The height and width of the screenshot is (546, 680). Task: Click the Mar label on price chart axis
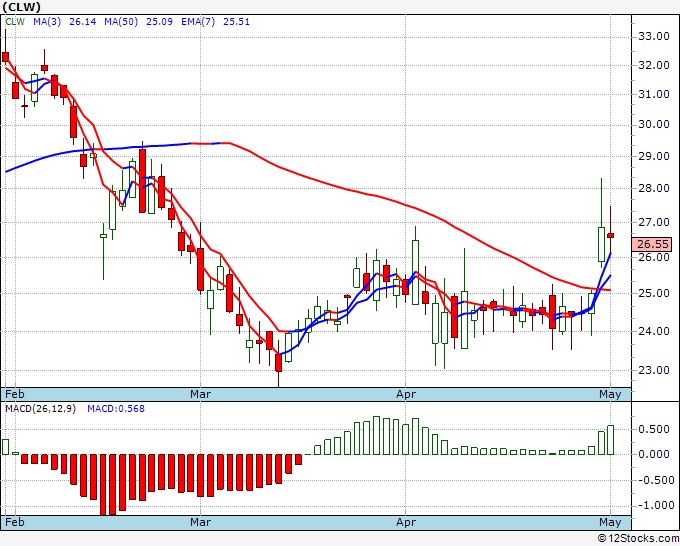(200, 394)
